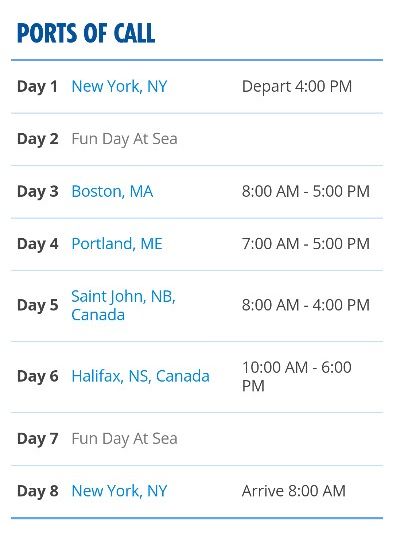Click the Depart 4:00 PM time

297,86
